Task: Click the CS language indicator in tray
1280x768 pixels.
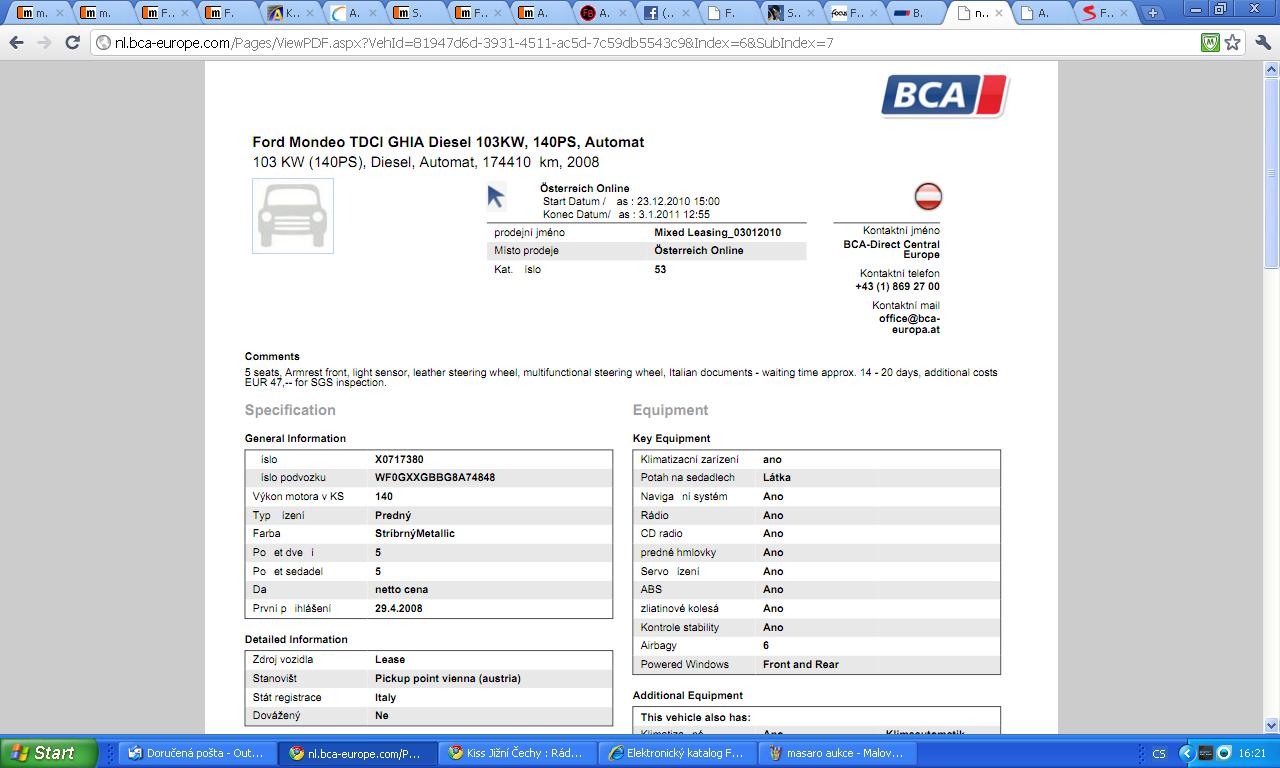Action: 1159,753
